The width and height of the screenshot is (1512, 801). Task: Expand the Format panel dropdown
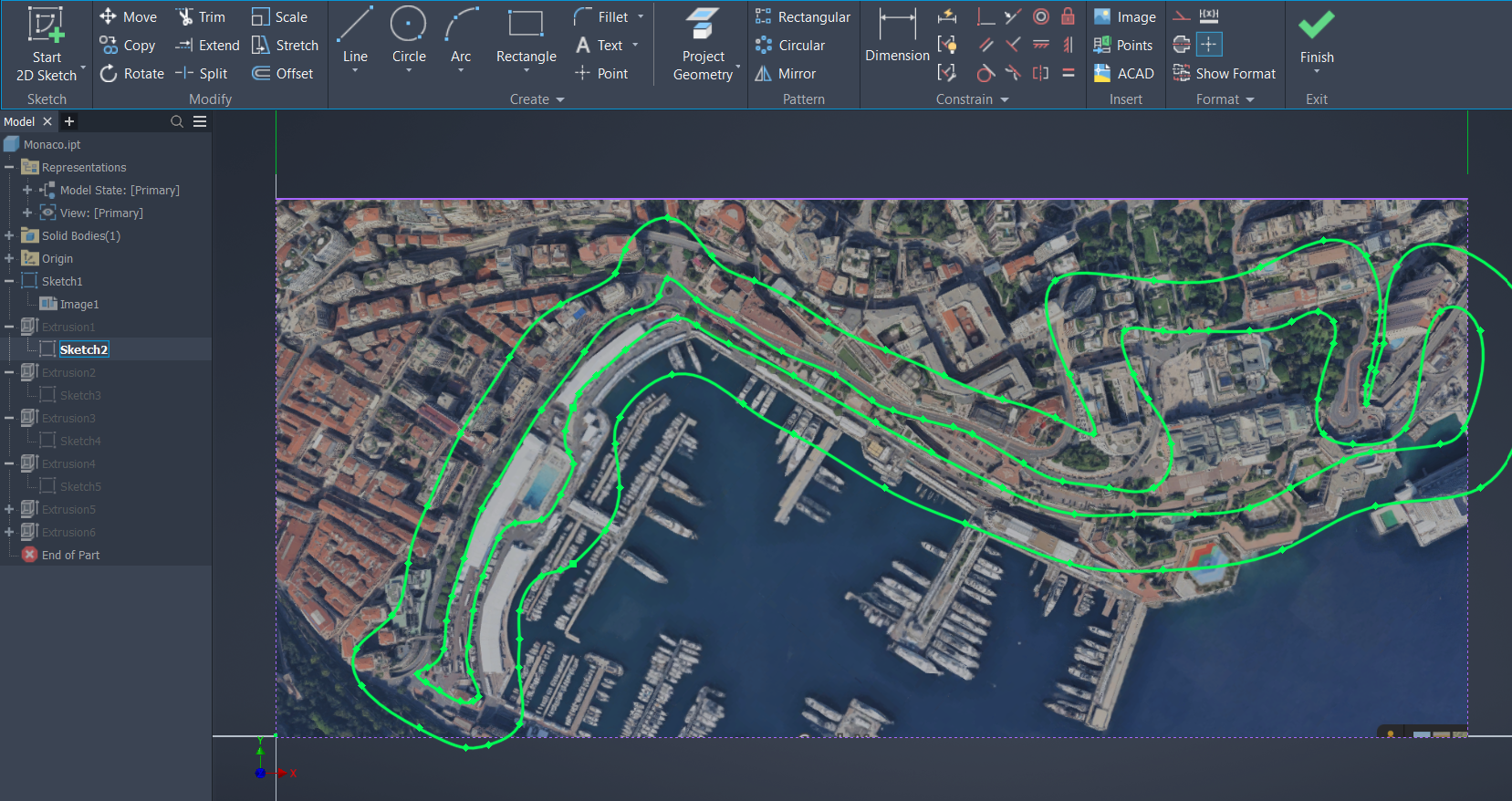[x=1225, y=99]
